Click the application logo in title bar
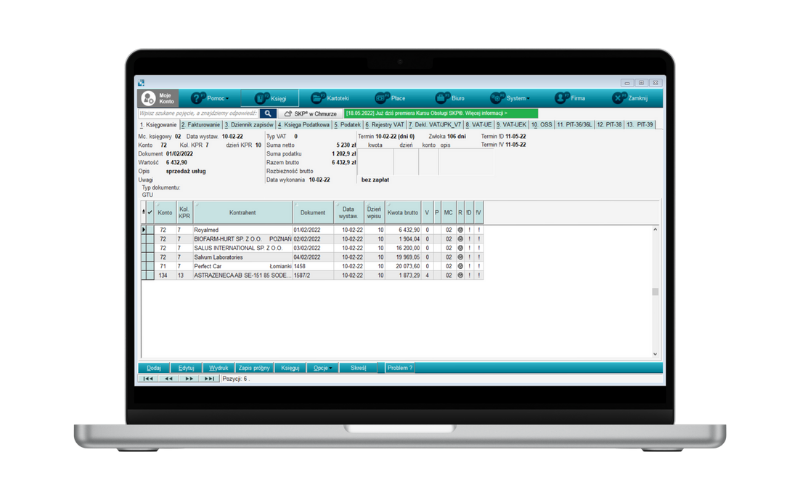800x500 pixels. 141,83
